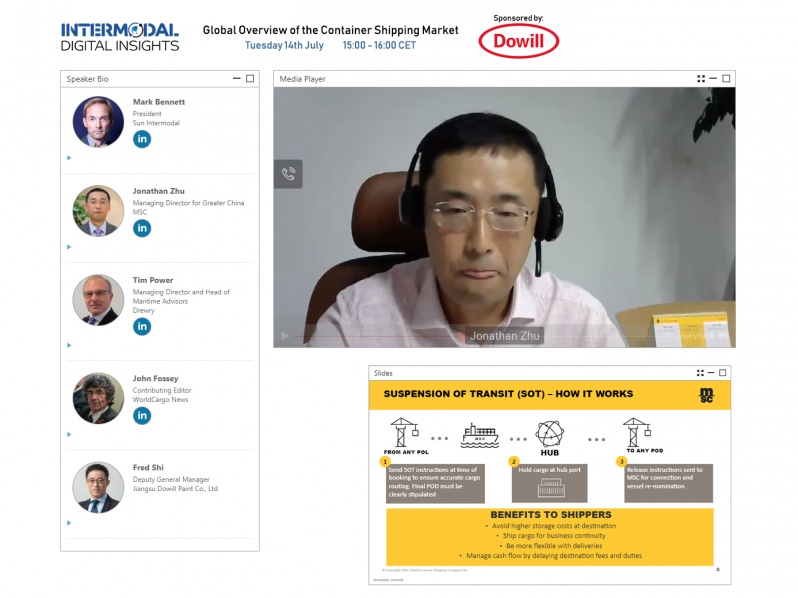The image size is (798, 598).
Task: Enter fullscreen on the Media Player panel
Action: pos(701,78)
